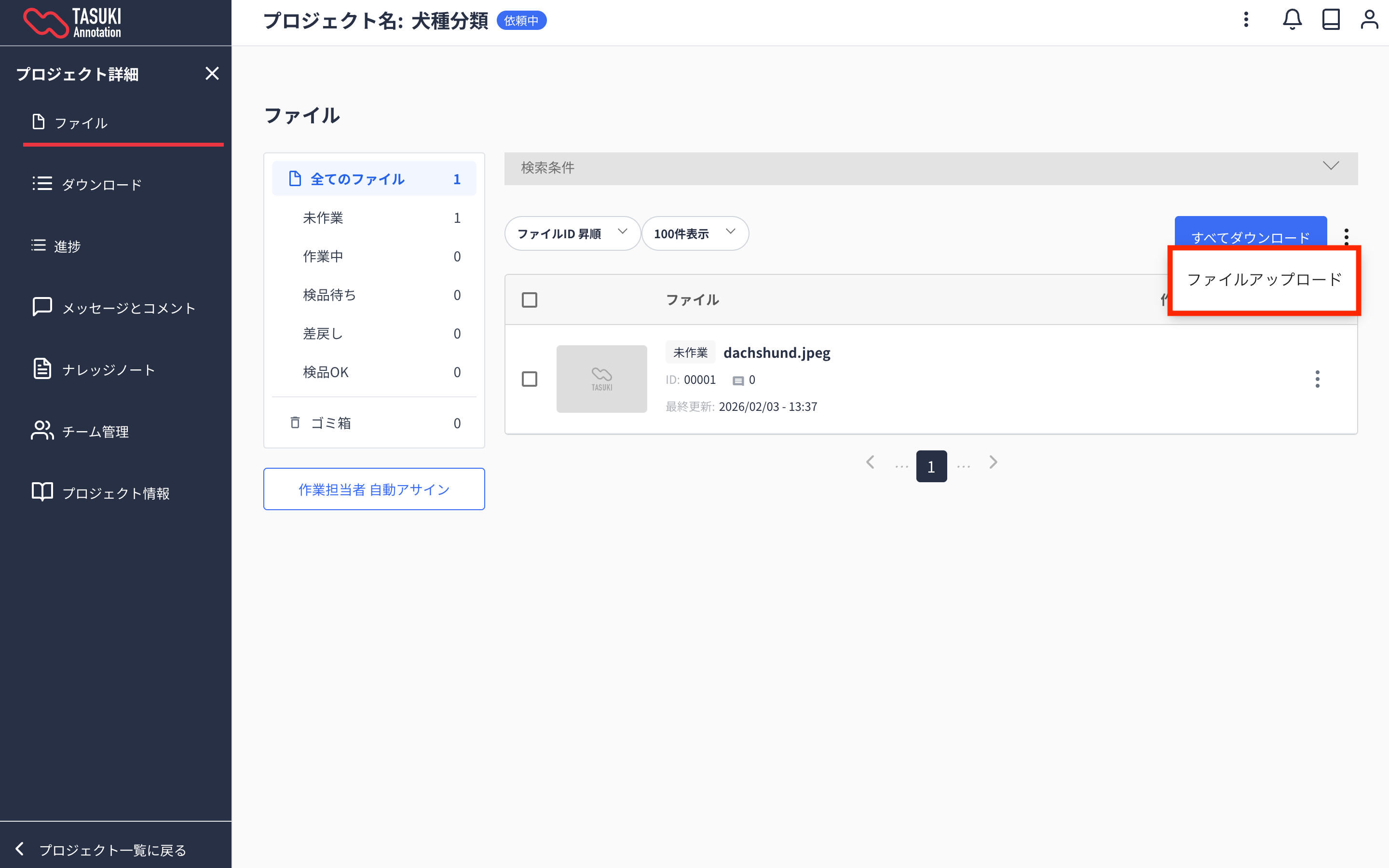Click the ゴミ箱 trash icon

tap(295, 423)
